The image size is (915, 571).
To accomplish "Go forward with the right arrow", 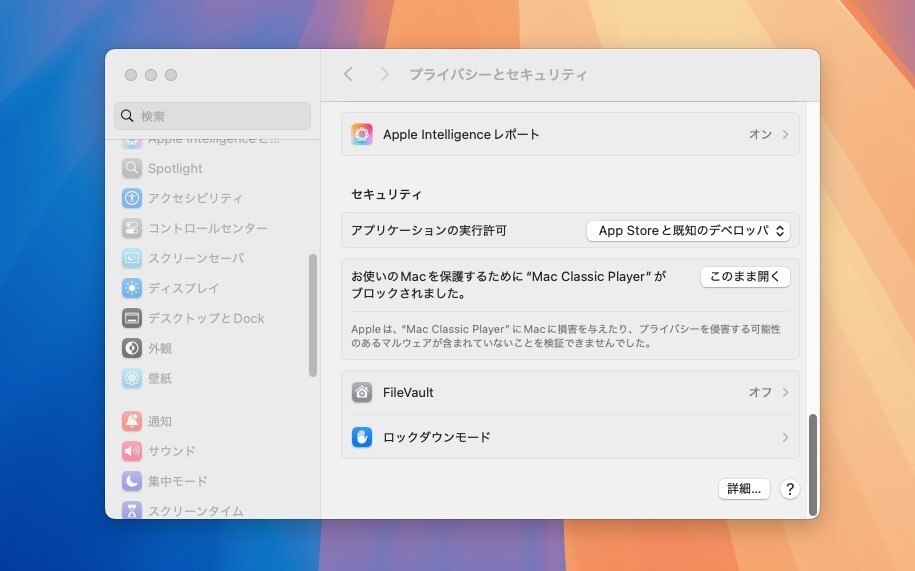I will click(x=384, y=74).
